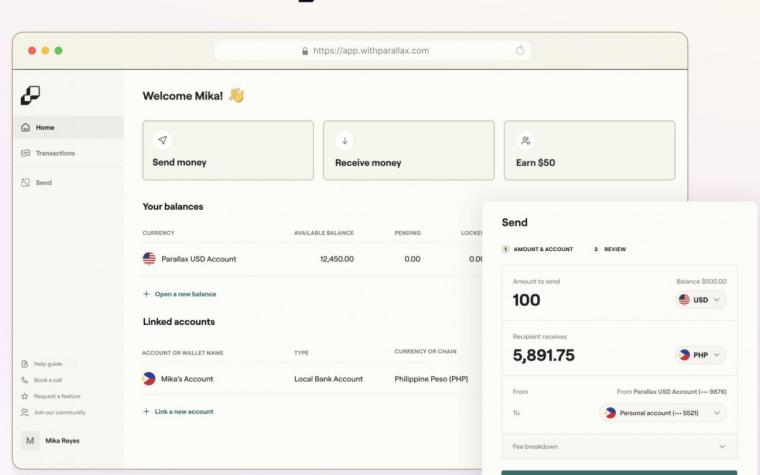Screen dimensions: 760x475
Task: Click the ACCOUNT OR WALLET NAME header
Action: [183, 353]
